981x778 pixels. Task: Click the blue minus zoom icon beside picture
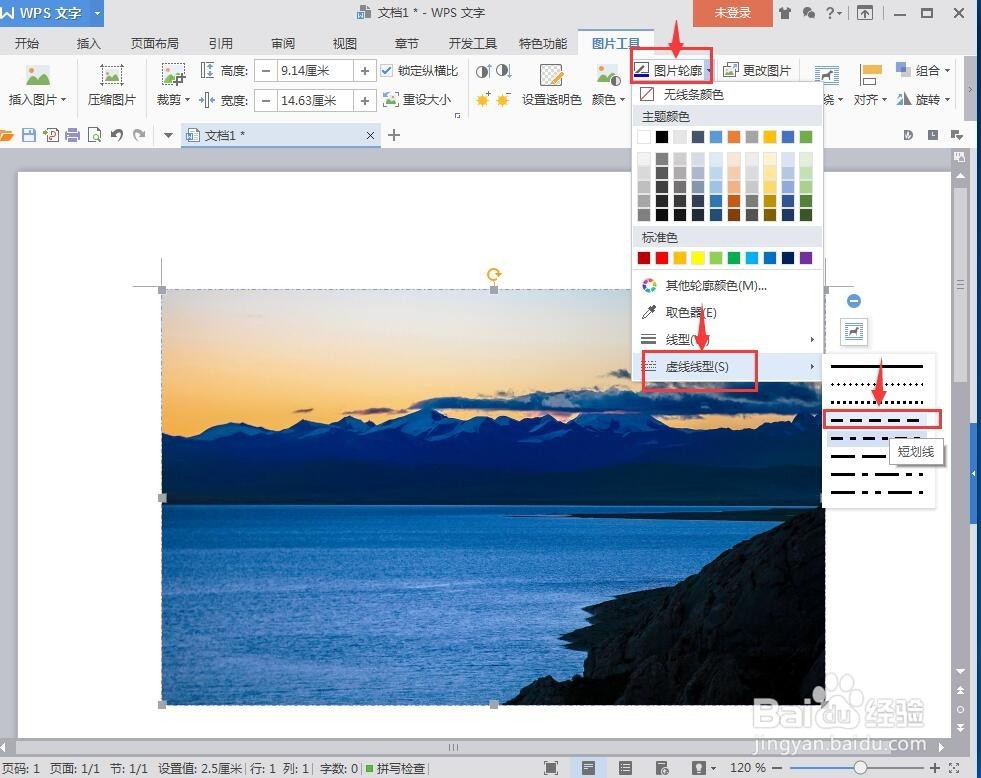(854, 301)
